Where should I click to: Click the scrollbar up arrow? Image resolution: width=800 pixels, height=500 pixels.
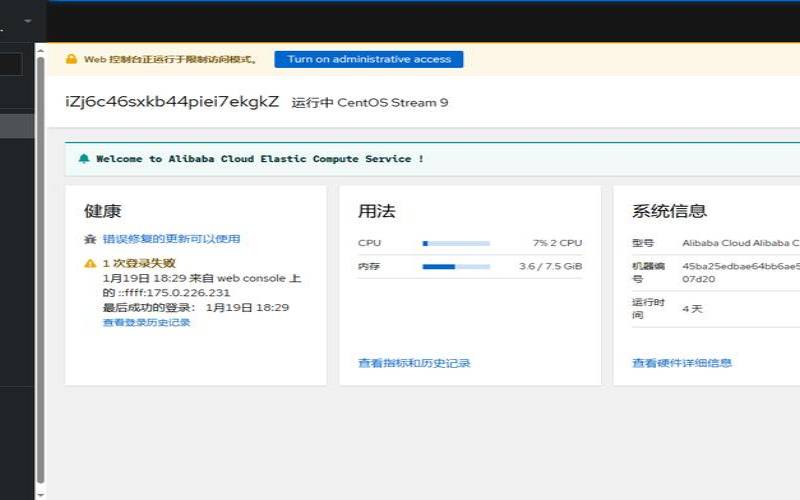pos(40,51)
